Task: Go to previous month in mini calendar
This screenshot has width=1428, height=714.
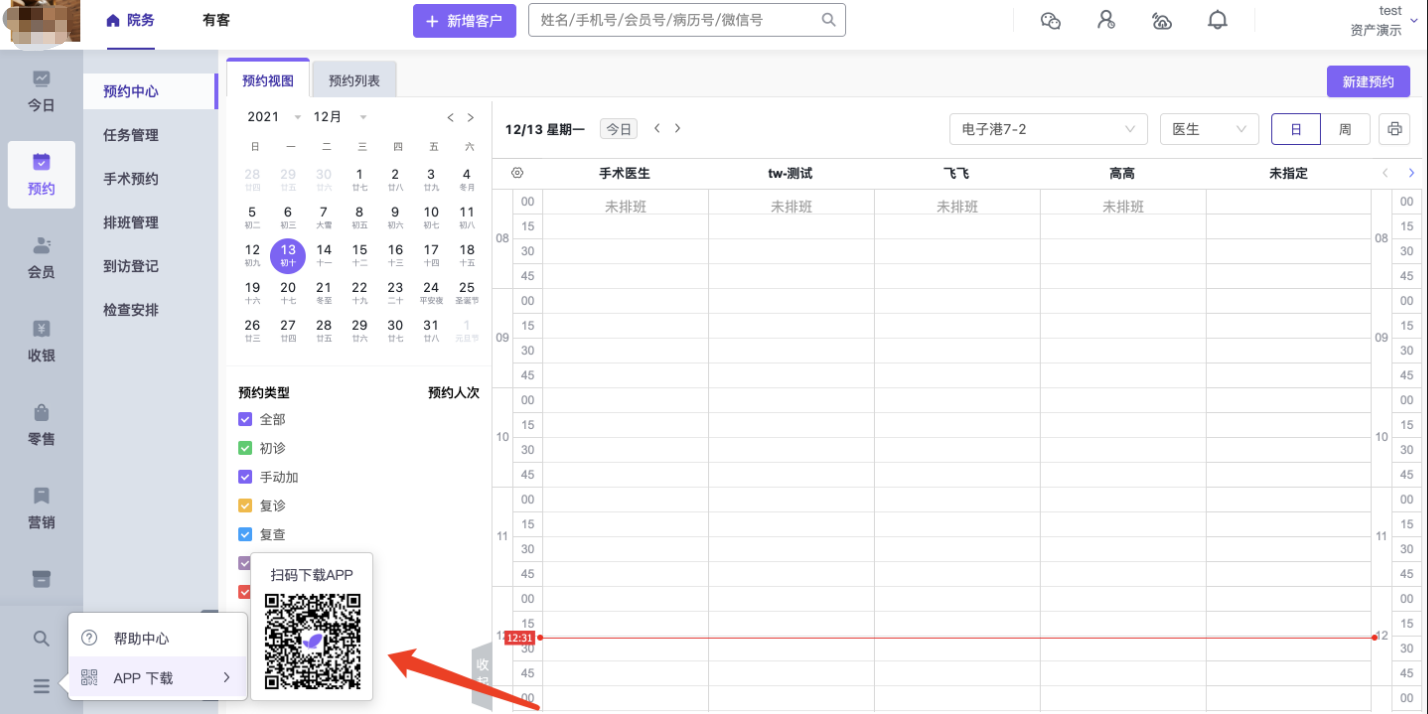Action: 451,117
